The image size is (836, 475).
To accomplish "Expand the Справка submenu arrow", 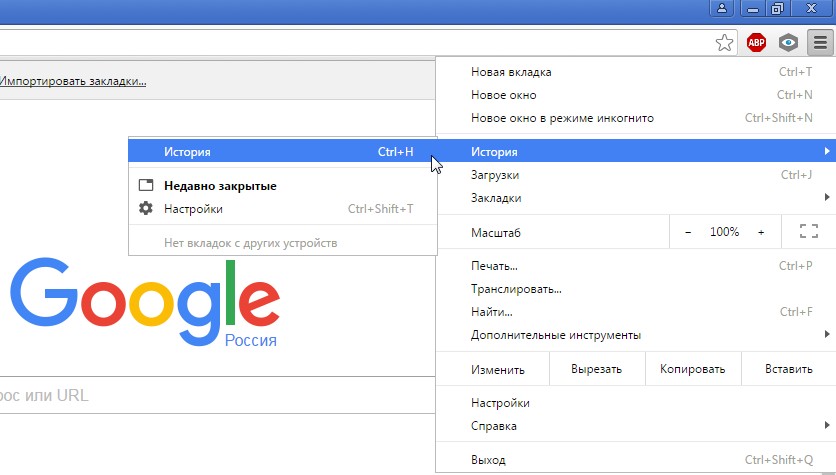I will 826,425.
